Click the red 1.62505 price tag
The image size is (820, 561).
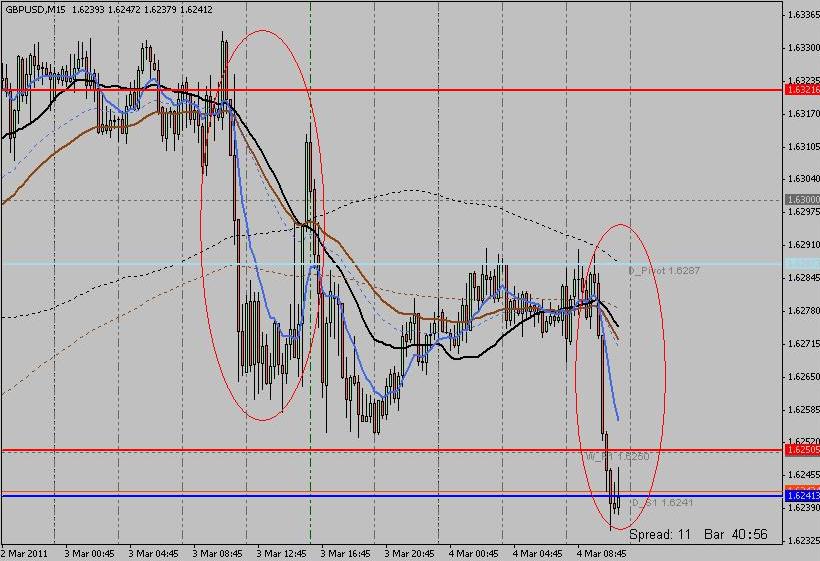(803, 450)
